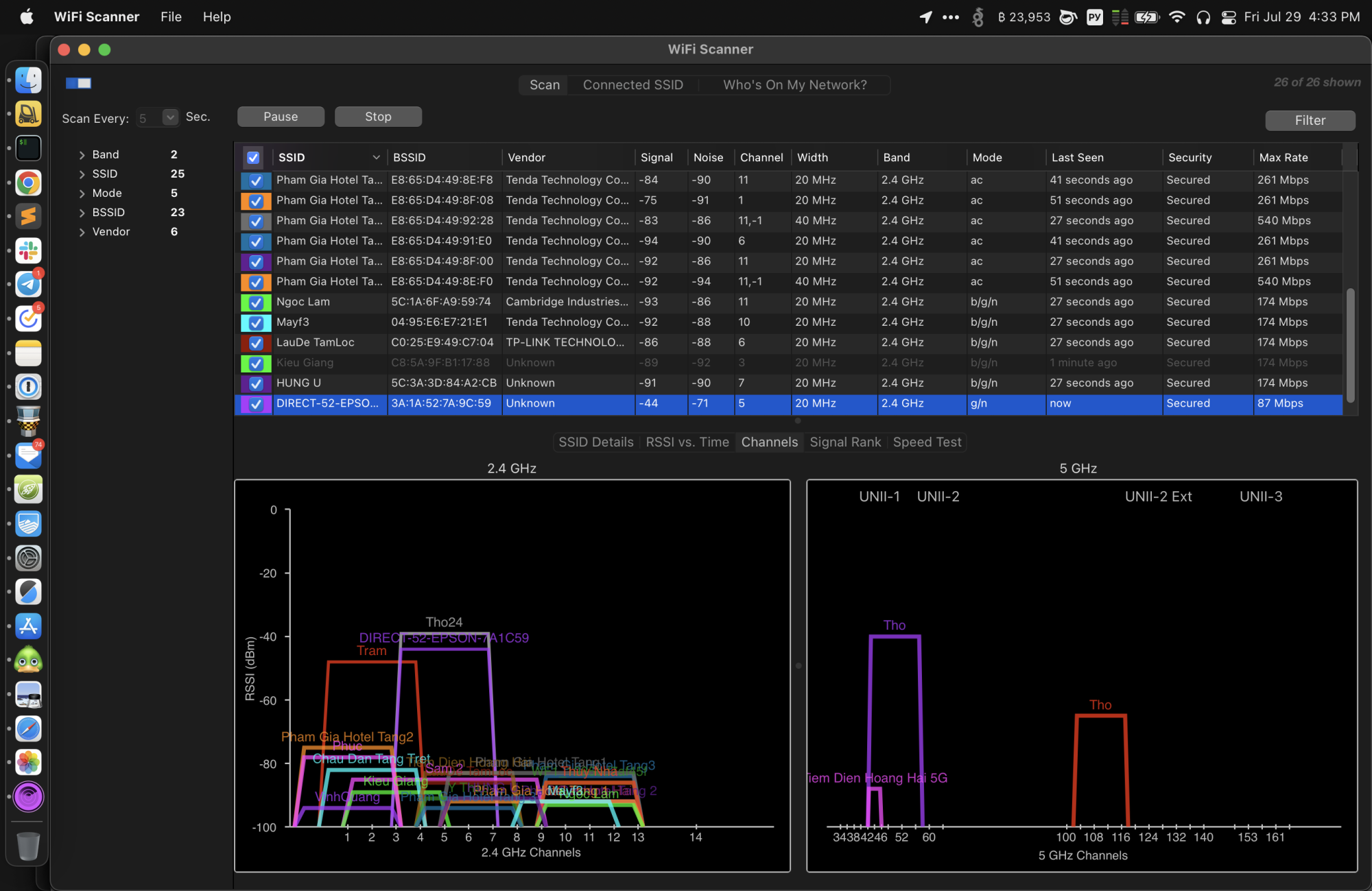1372x891 pixels.
Task: Open the Signal Rank tab
Action: tap(845, 442)
